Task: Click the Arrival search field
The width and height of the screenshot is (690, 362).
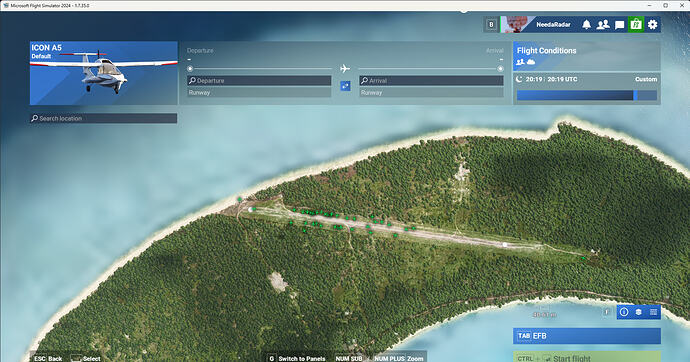Action: (431, 80)
